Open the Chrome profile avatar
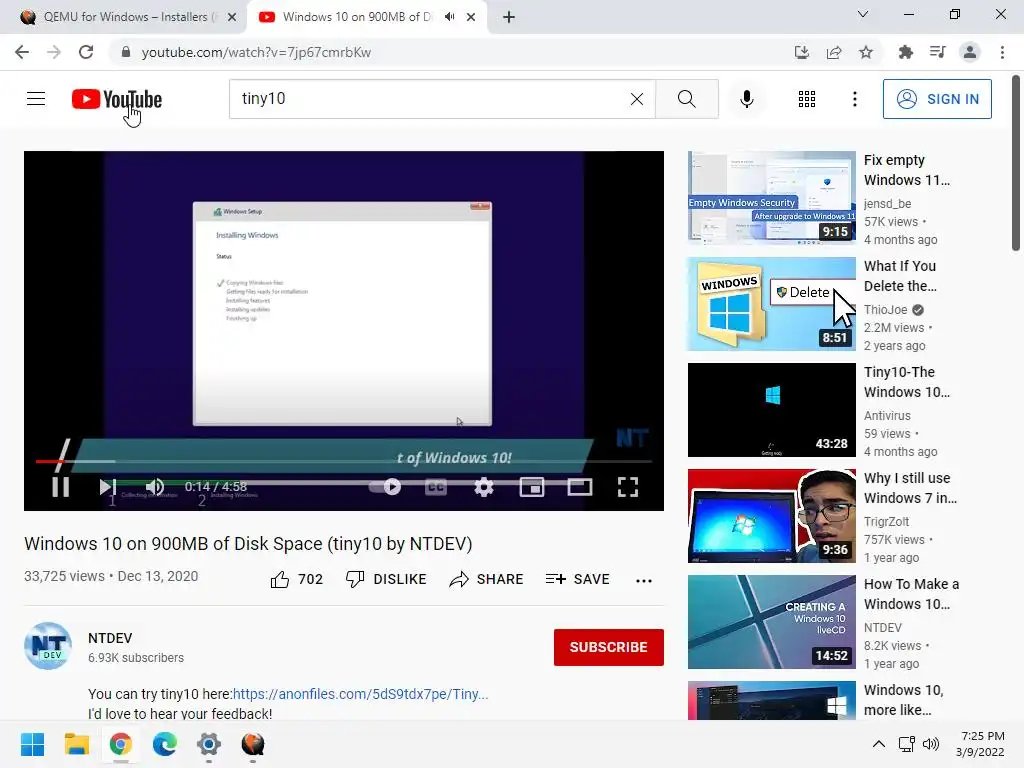This screenshot has height=768, width=1024. pyautogui.click(x=970, y=52)
